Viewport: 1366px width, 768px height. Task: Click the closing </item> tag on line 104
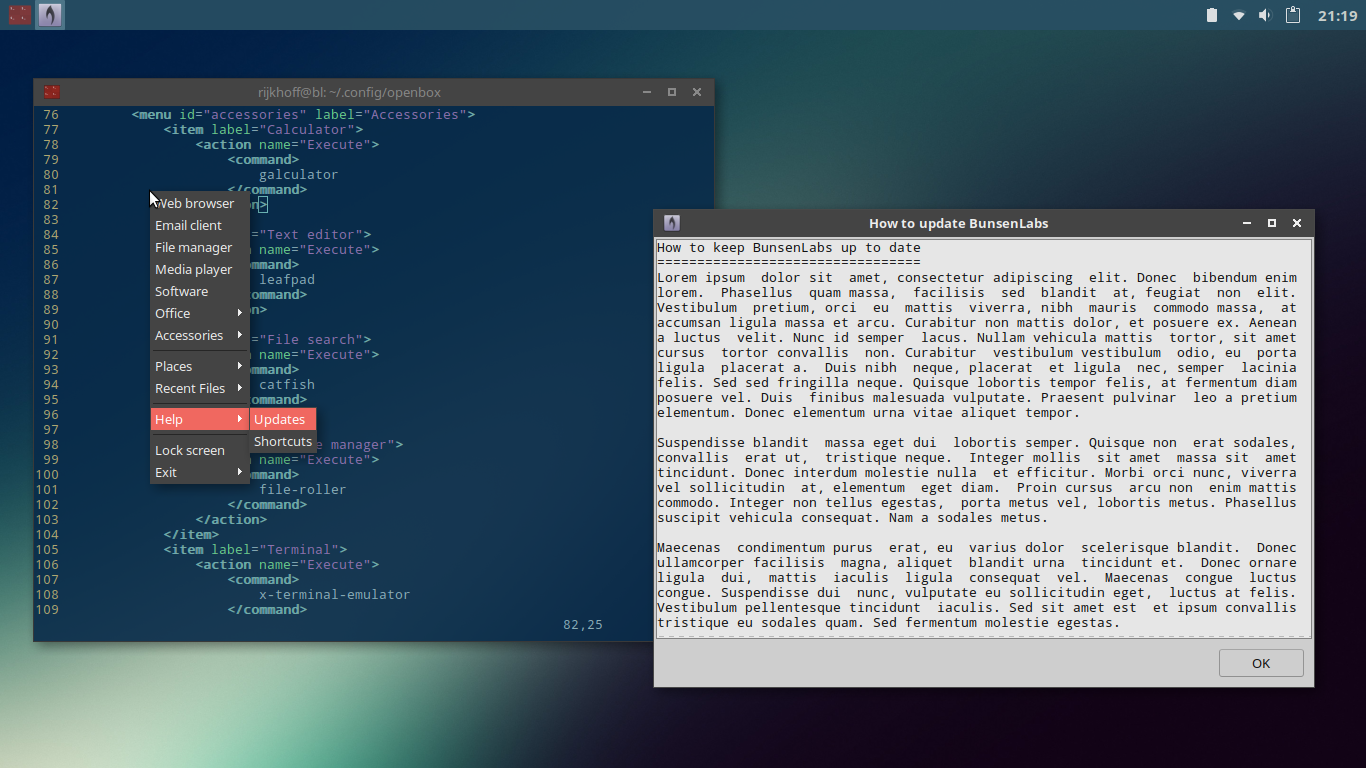(x=191, y=534)
